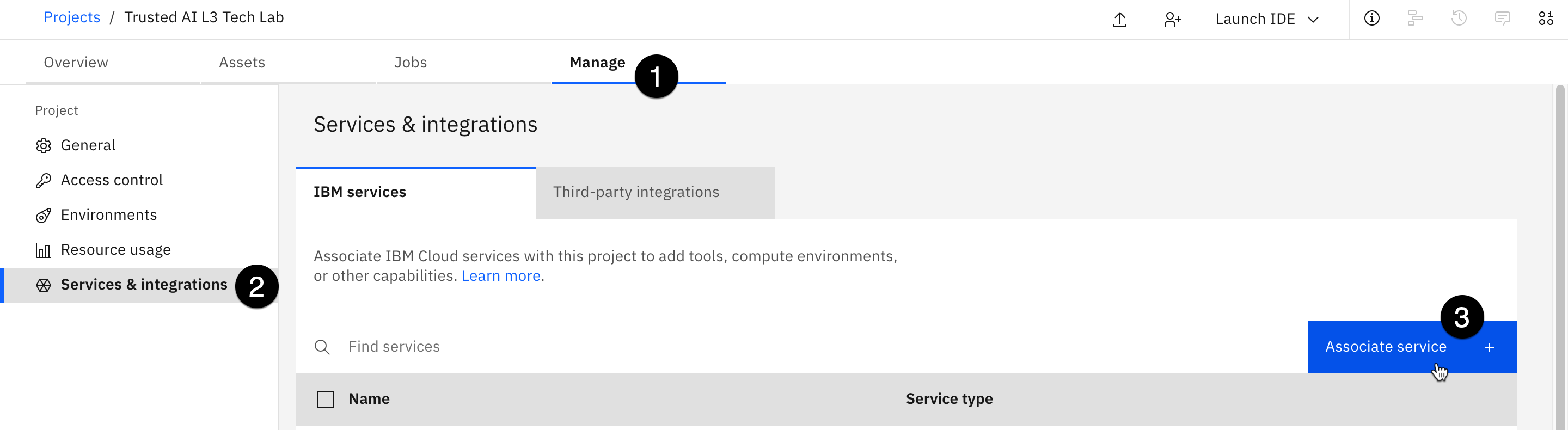Screen dimensions: 1568x430
Task: Open Access control in the sidebar
Action: [x=112, y=180]
